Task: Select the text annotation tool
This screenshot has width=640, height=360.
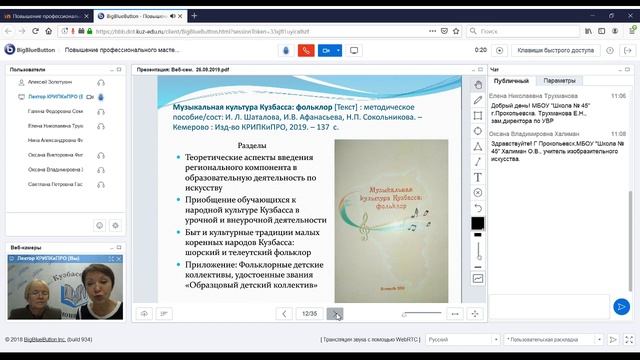Action: pos(478,177)
